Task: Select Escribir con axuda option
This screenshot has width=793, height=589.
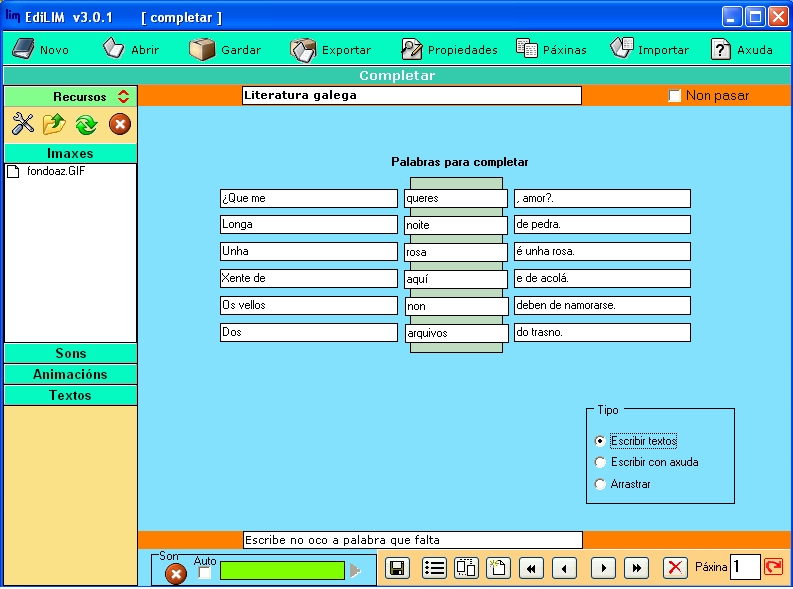Action: (600, 462)
